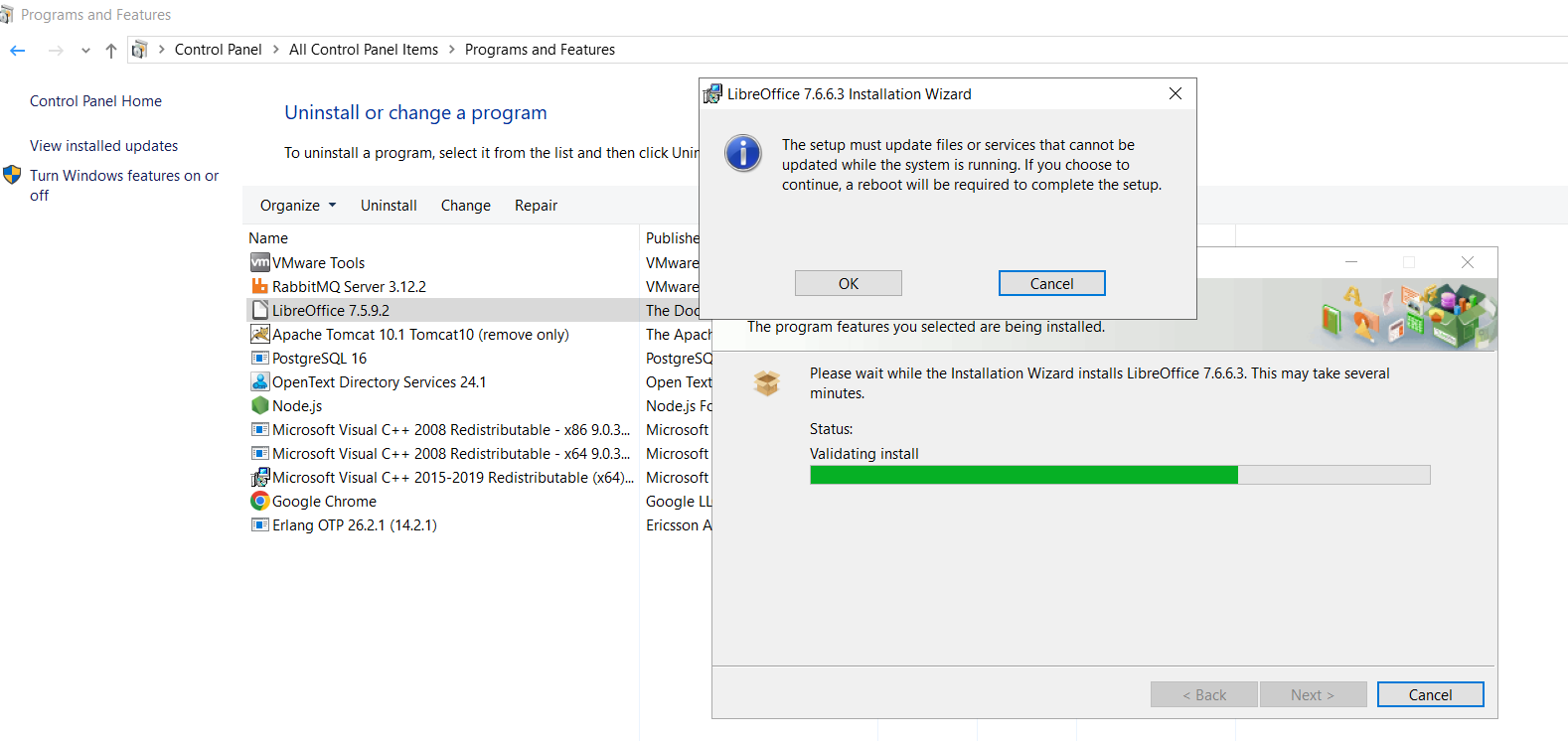Select the RabbitMQ Server icon
Image resolution: width=1568 pixels, height=741 pixels.
[x=259, y=286]
